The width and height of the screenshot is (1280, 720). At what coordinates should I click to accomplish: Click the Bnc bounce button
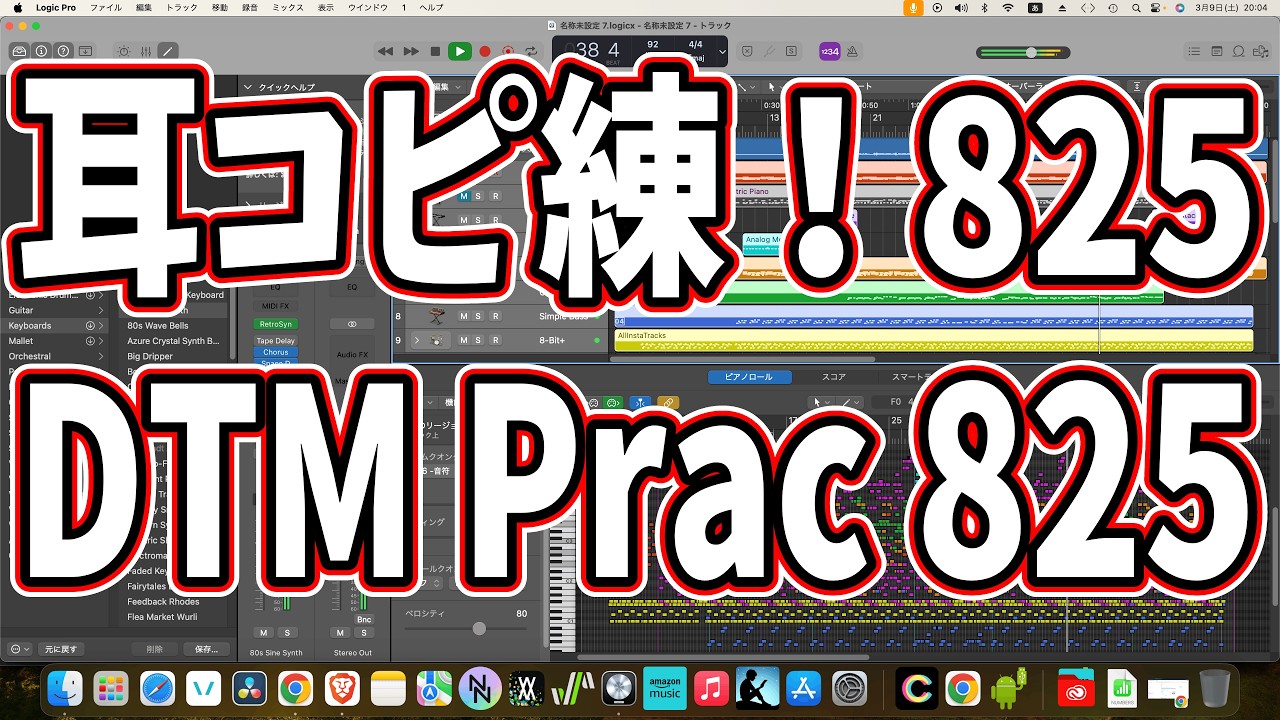coord(364,620)
